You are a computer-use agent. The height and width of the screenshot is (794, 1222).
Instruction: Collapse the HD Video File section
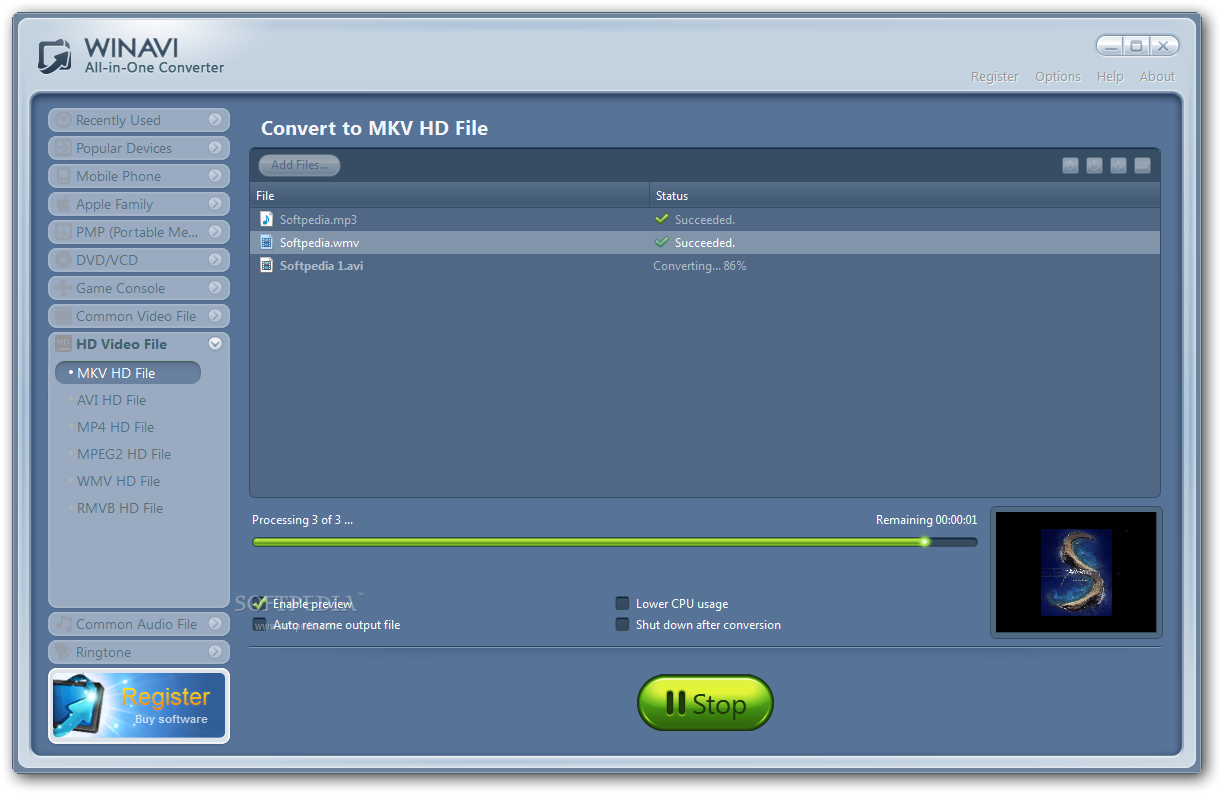pyautogui.click(x=214, y=343)
